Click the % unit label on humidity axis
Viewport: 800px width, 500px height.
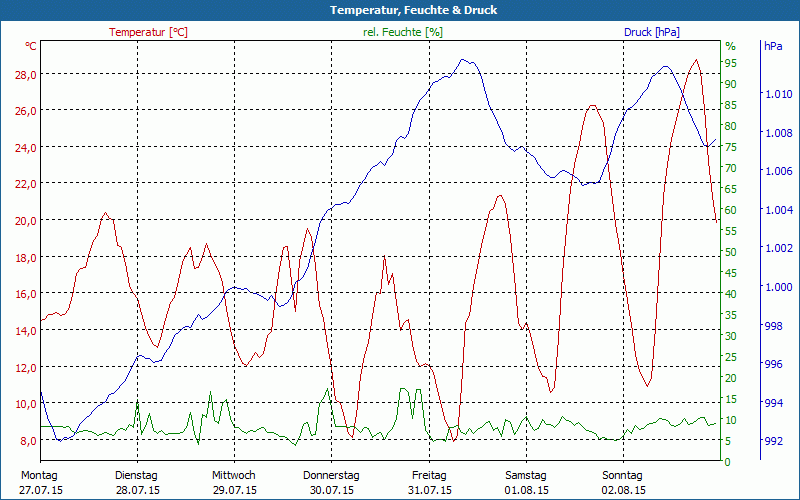(x=730, y=46)
